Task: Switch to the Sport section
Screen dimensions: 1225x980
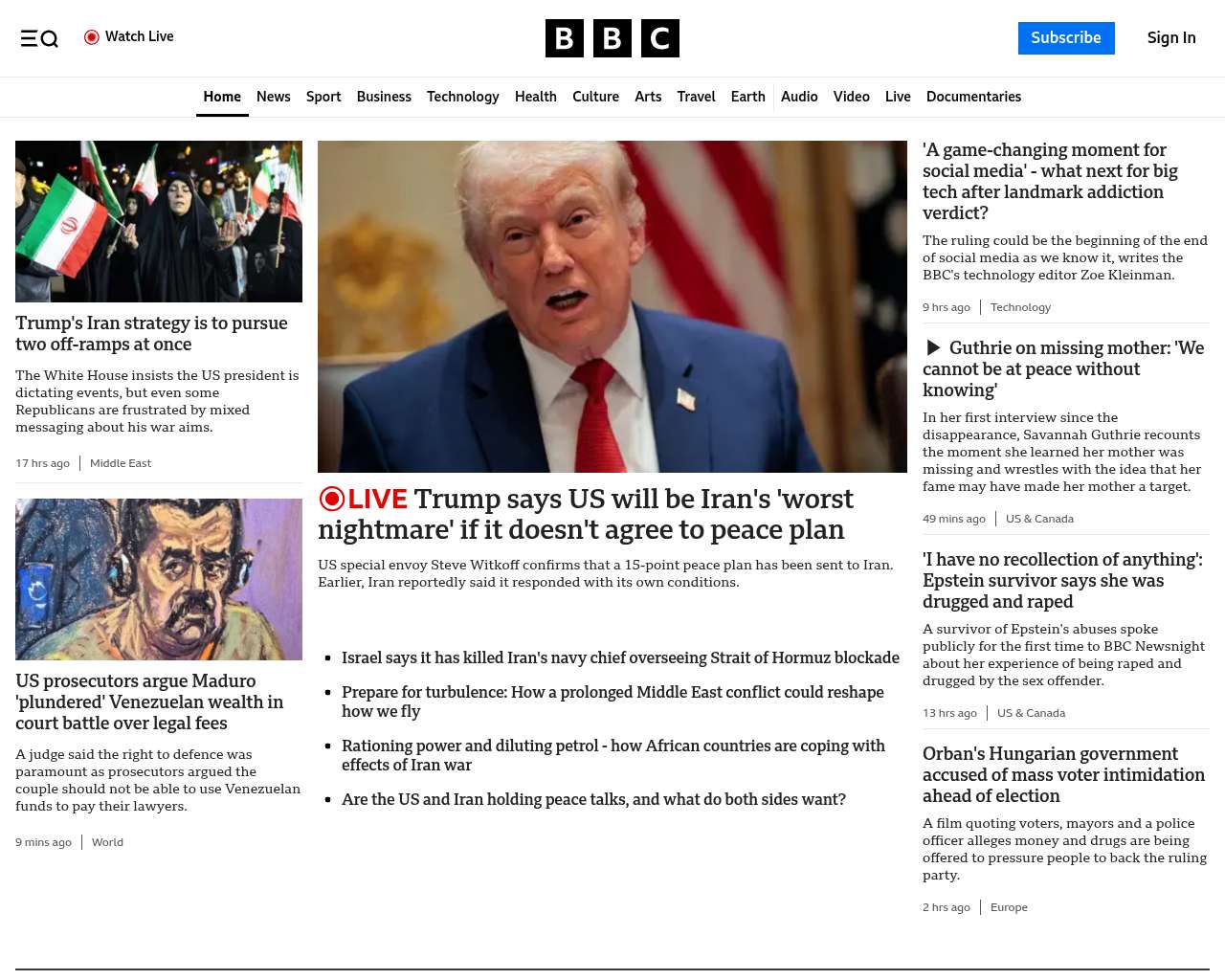Action: point(323,97)
